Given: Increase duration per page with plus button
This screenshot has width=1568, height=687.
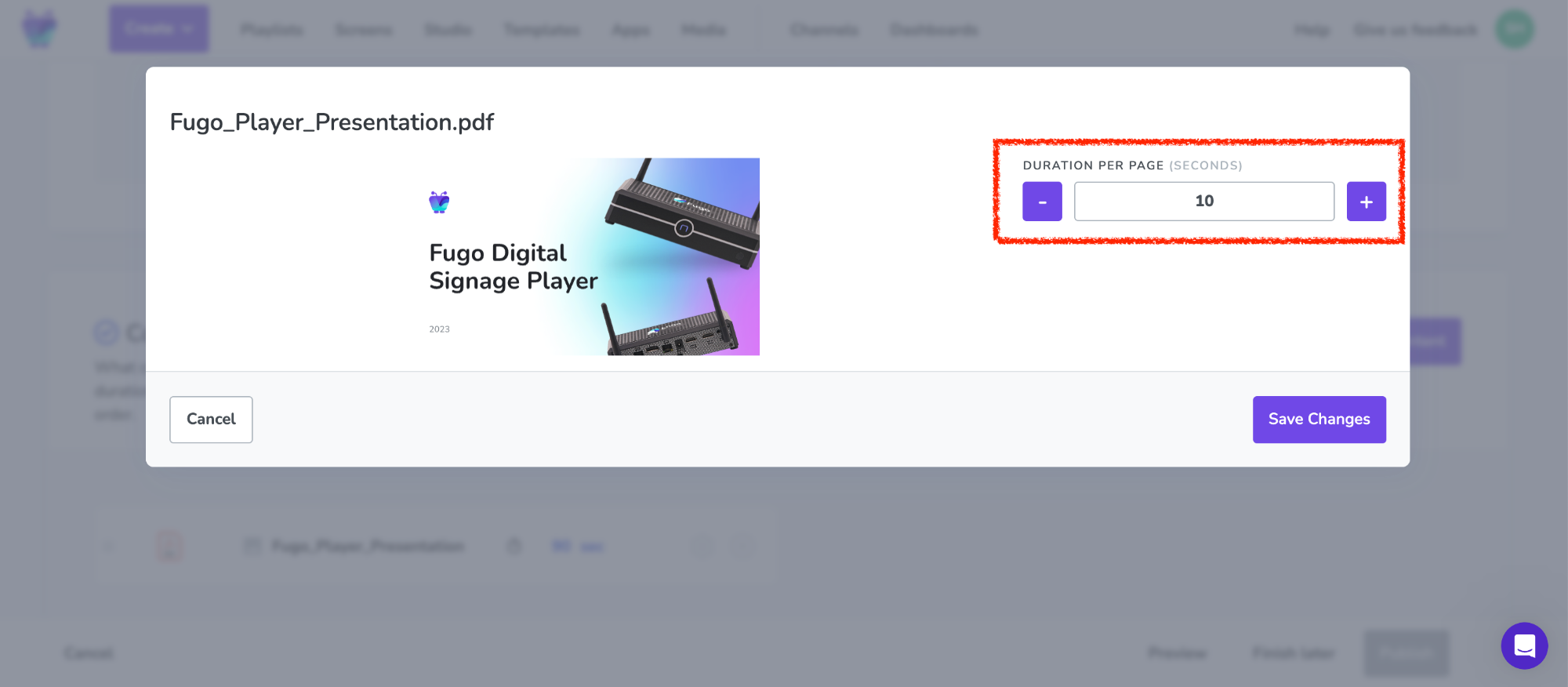Looking at the screenshot, I should click(x=1366, y=202).
